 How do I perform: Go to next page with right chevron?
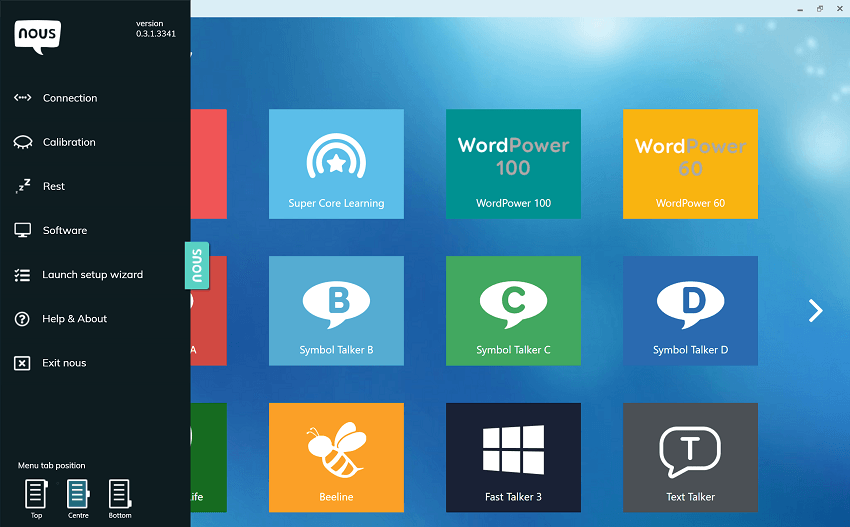(x=816, y=311)
